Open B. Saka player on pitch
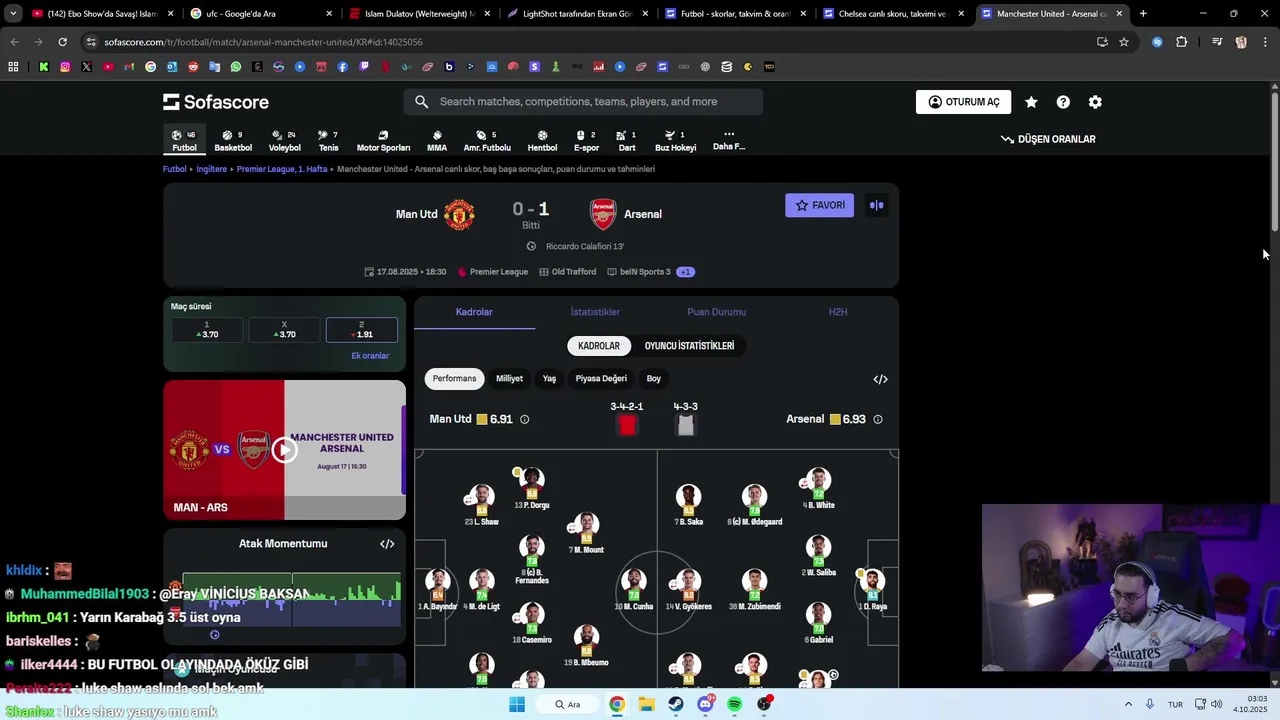 pyautogui.click(x=688, y=505)
